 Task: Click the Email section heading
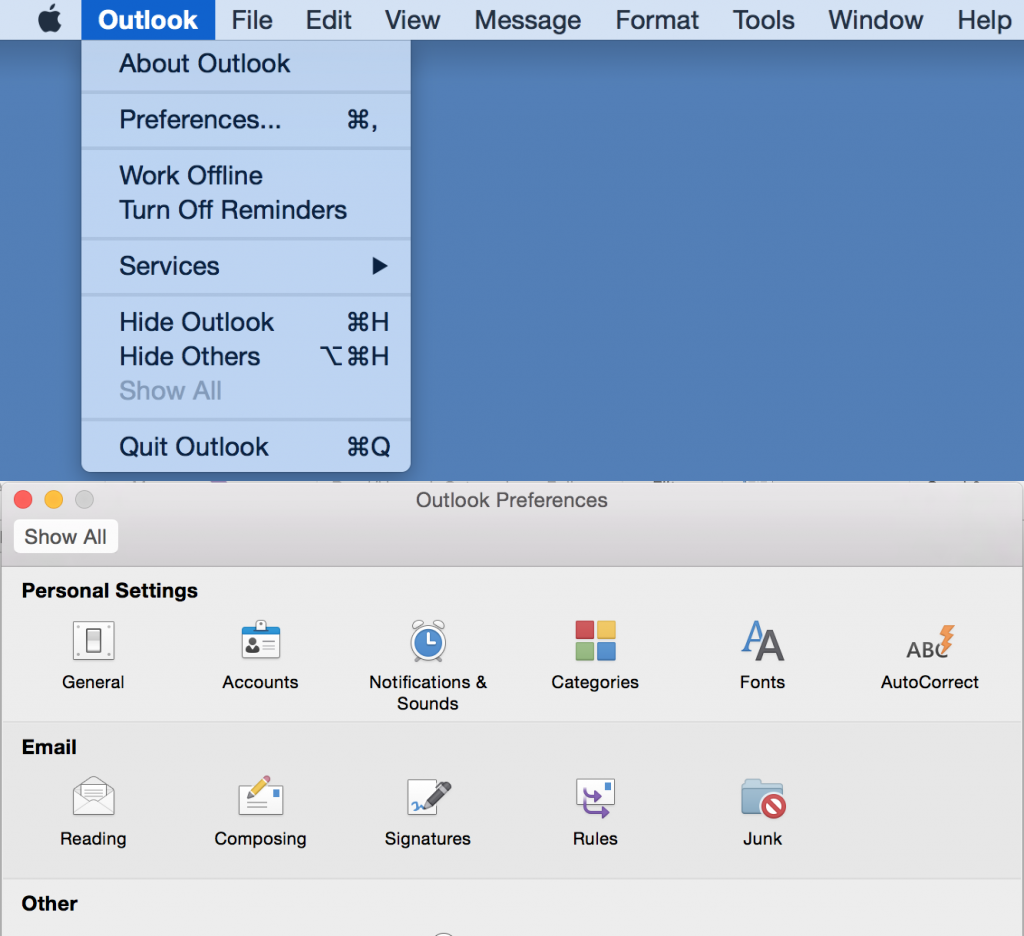click(x=49, y=747)
